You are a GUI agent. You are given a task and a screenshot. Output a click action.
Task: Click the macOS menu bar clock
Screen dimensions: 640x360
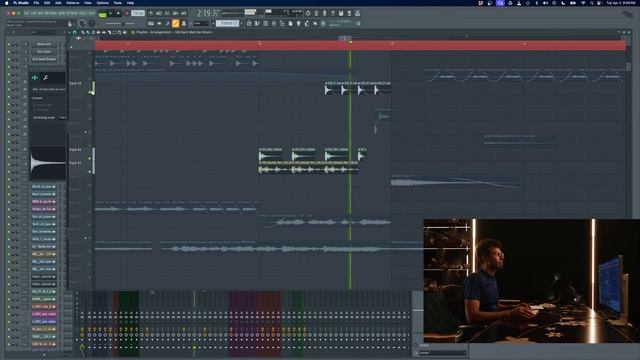[621, 3]
